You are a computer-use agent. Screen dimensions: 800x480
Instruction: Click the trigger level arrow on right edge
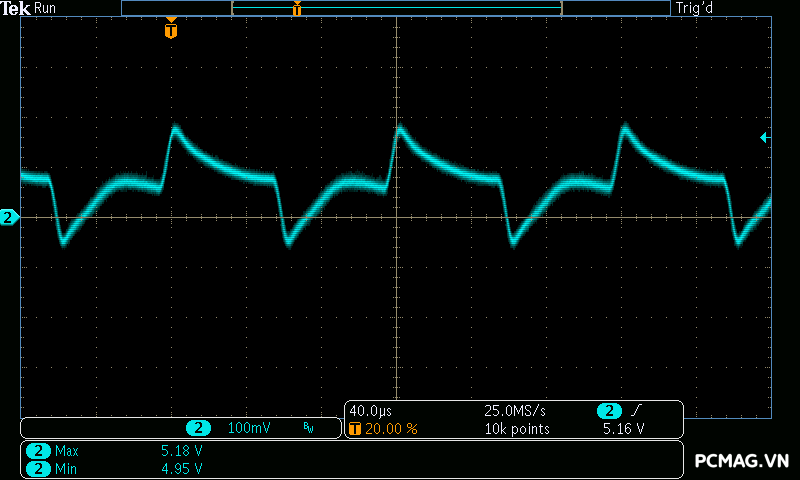click(764, 137)
